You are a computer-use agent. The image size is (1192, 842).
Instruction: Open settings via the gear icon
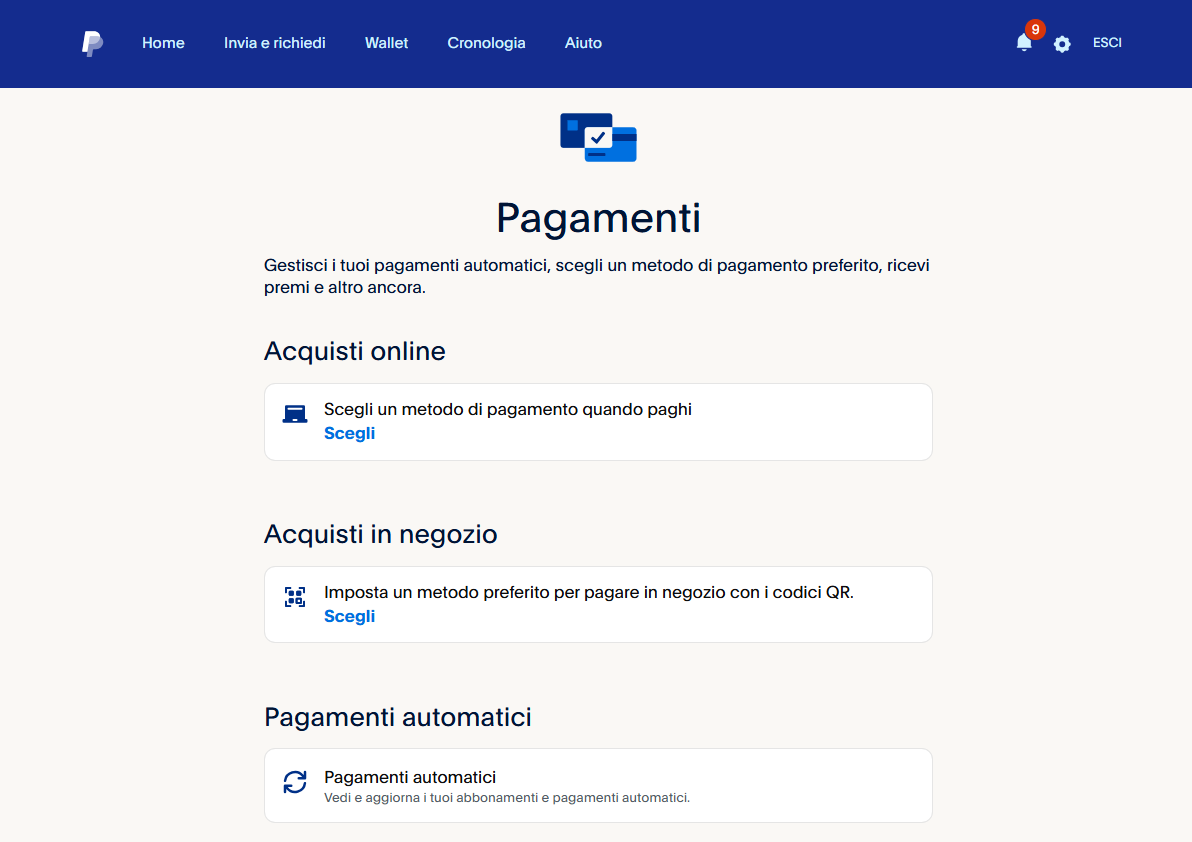(x=1062, y=44)
